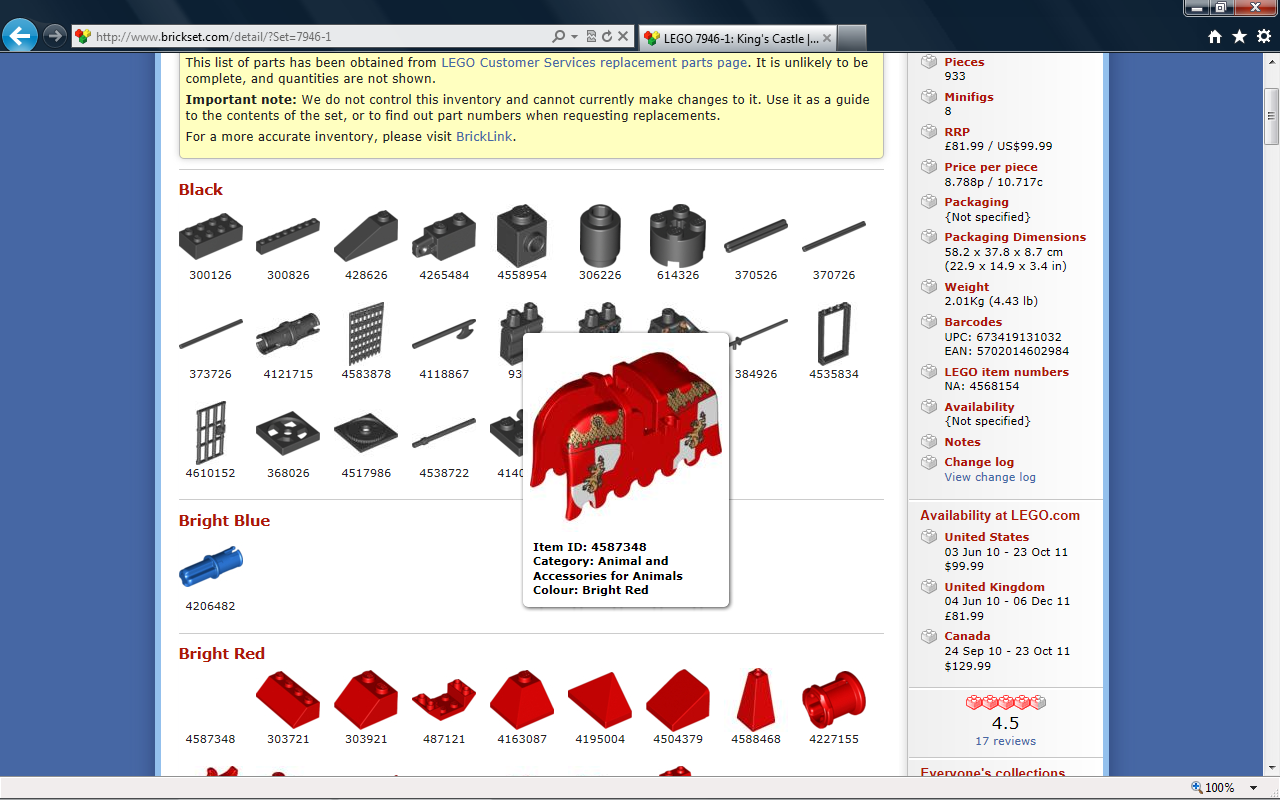Open browser Tools gear icon
The height and width of the screenshot is (800, 1280).
point(1263,36)
